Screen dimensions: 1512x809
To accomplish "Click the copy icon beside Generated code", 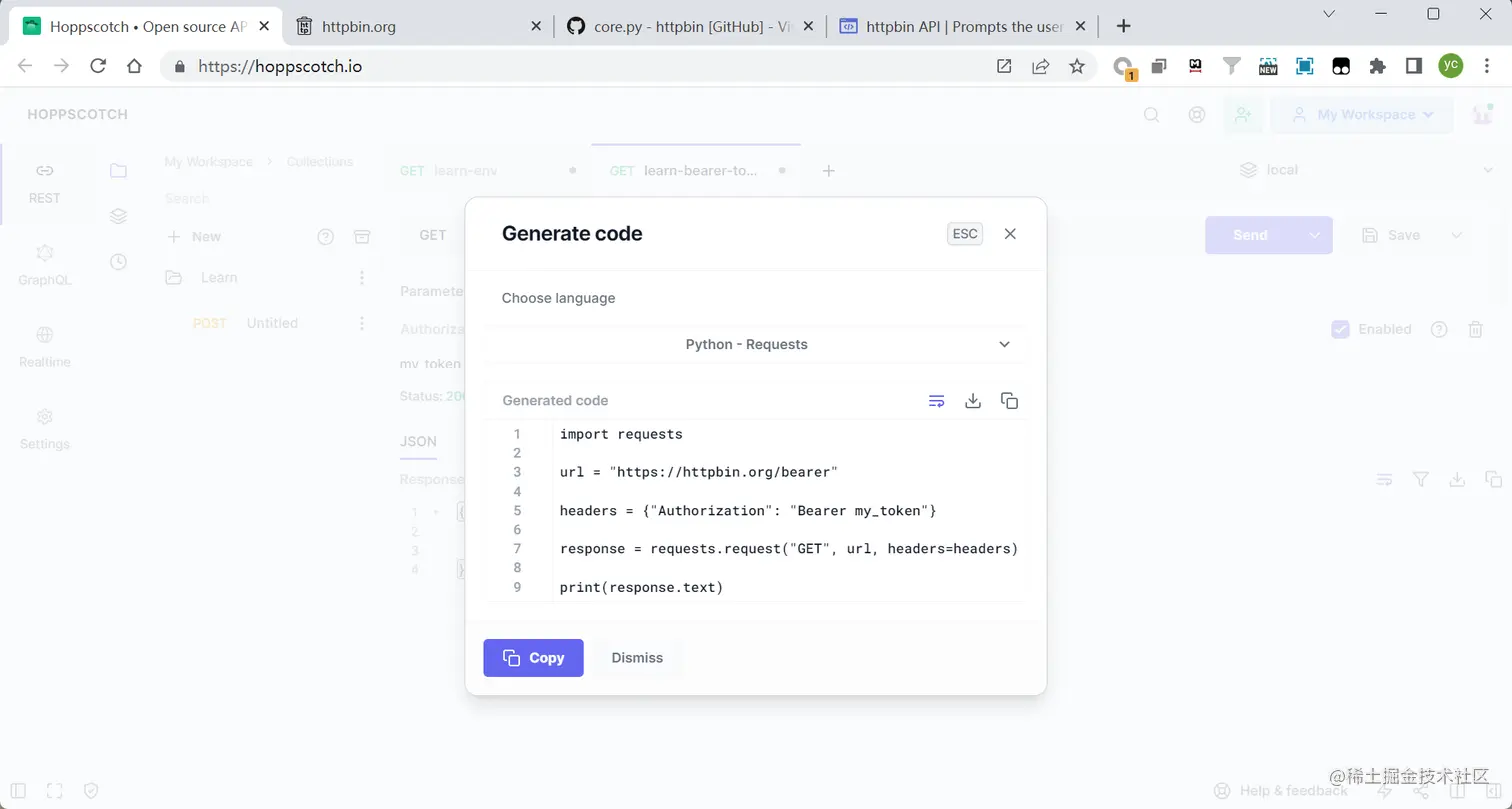I will tap(1009, 401).
